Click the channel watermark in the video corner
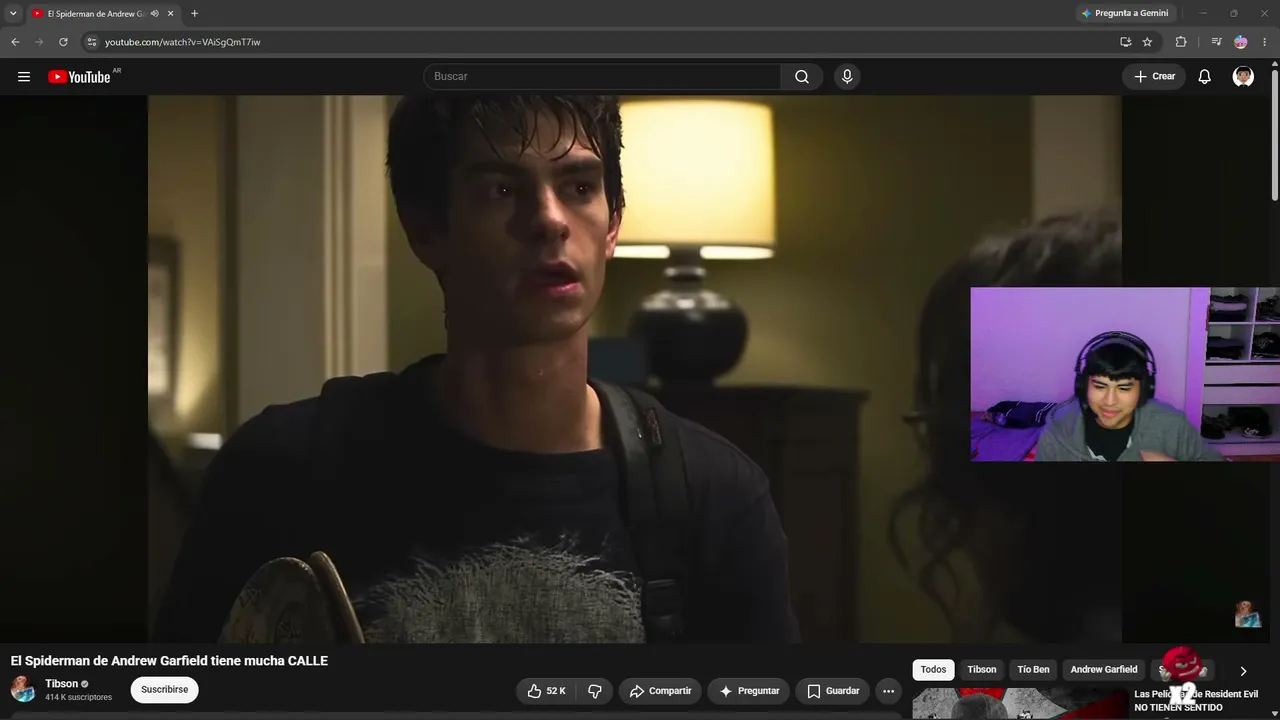This screenshot has height=720, width=1280. pos(1247,614)
